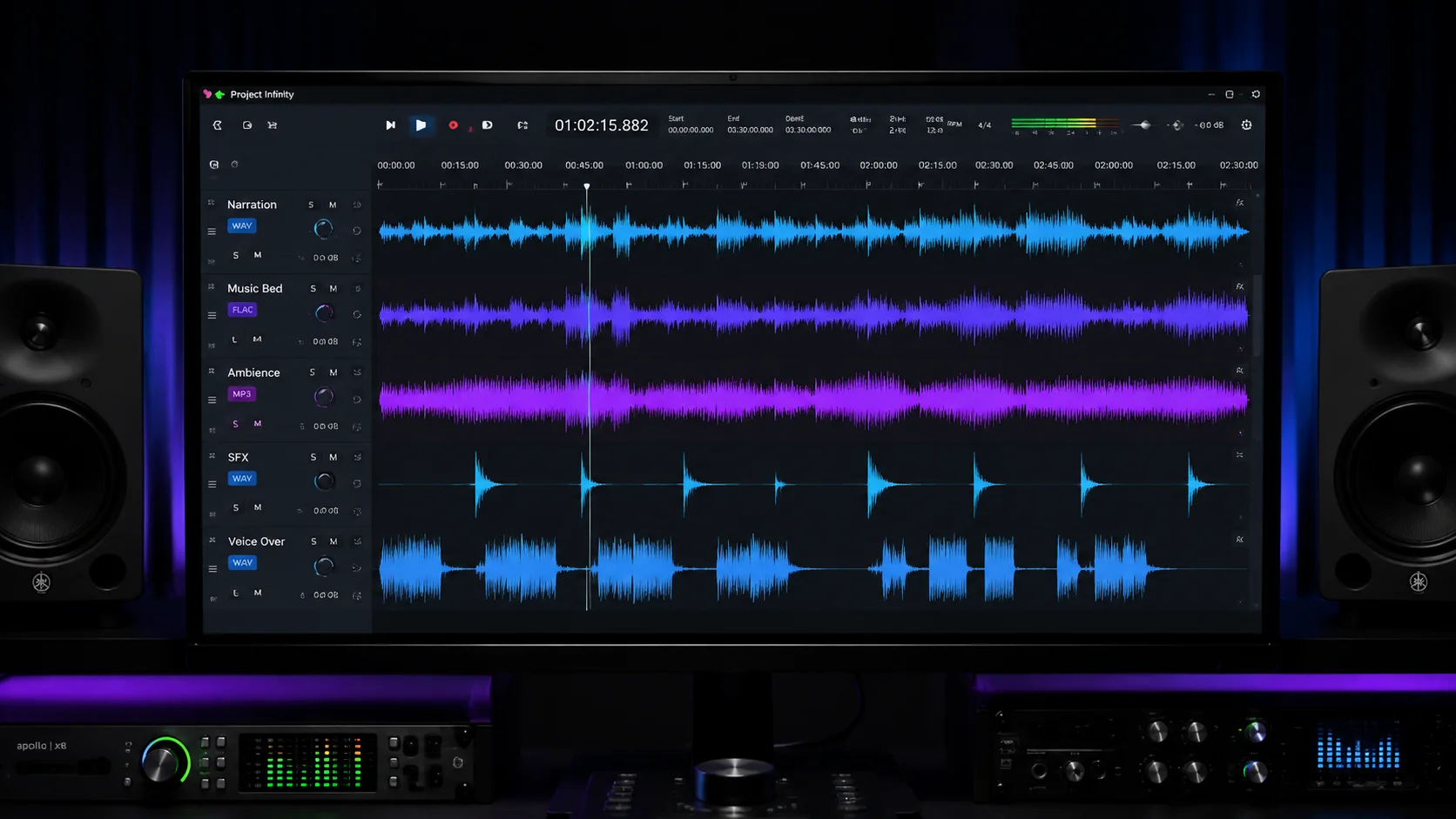Screen dimensions: 1456x819
Task: Click the reset icon right of Veice Over knob
Action: tap(356, 567)
